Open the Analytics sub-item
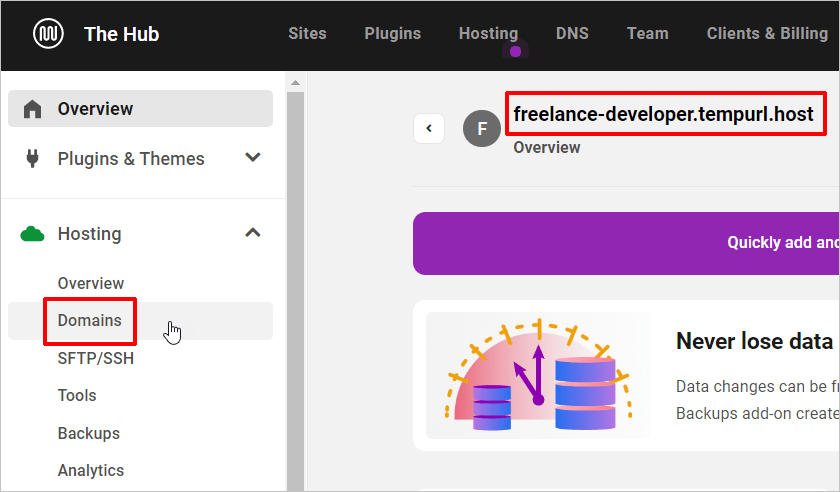 tap(91, 471)
